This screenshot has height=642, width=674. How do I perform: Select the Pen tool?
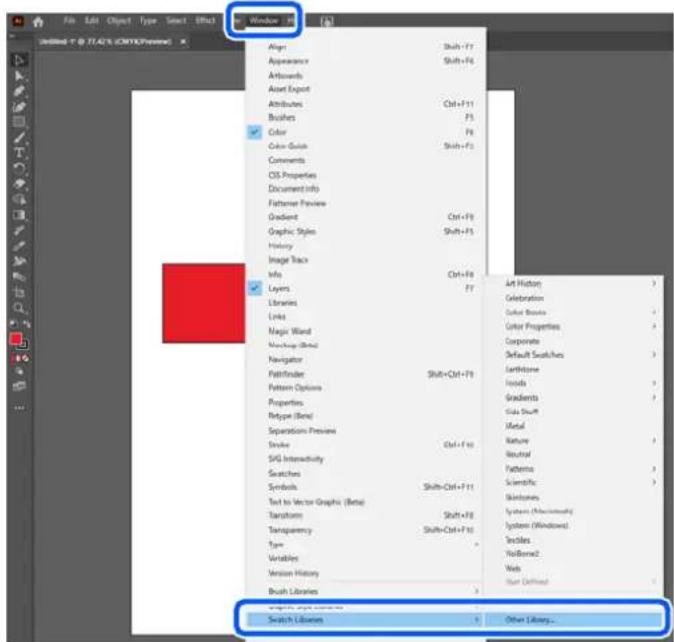18,92
